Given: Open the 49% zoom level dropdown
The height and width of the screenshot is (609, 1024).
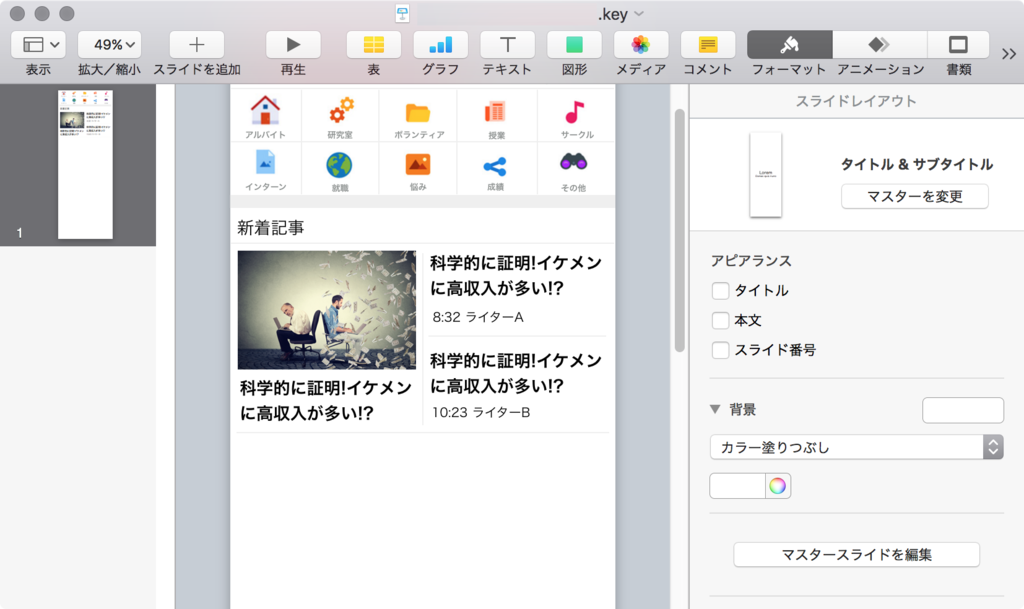Looking at the screenshot, I should tap(110, 44).
